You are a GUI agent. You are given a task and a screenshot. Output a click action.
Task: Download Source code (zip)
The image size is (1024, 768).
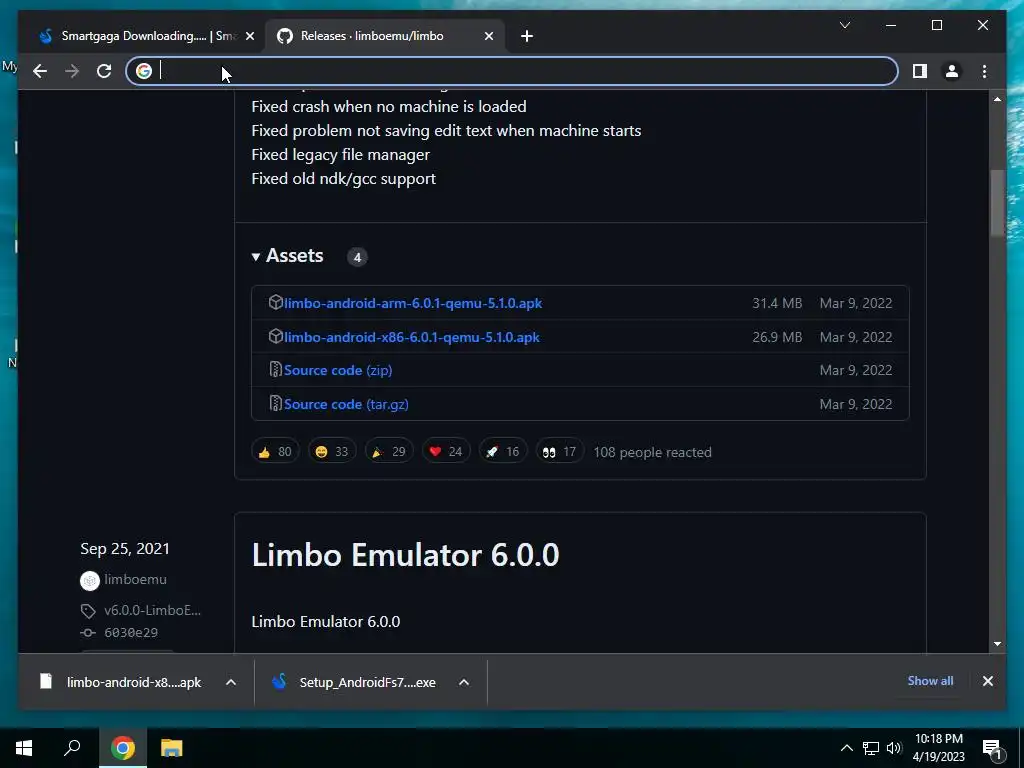coord(338,370)
